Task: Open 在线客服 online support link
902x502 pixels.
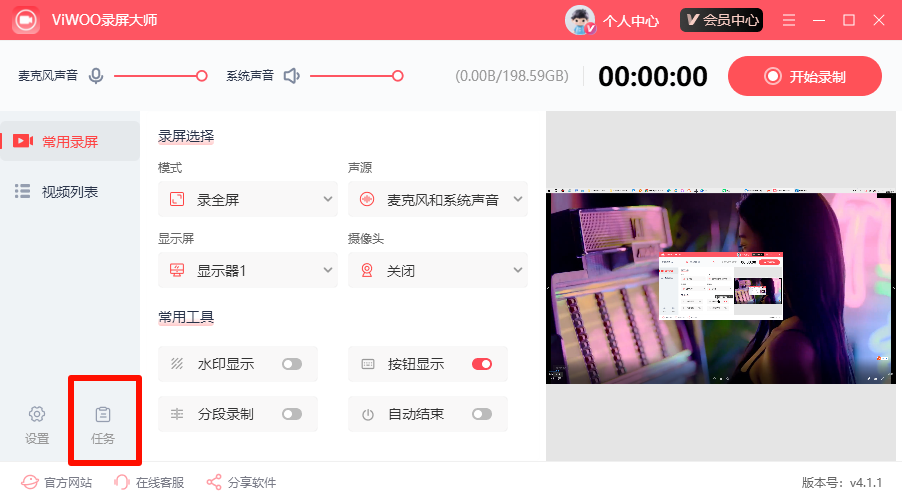Action: 160,482
